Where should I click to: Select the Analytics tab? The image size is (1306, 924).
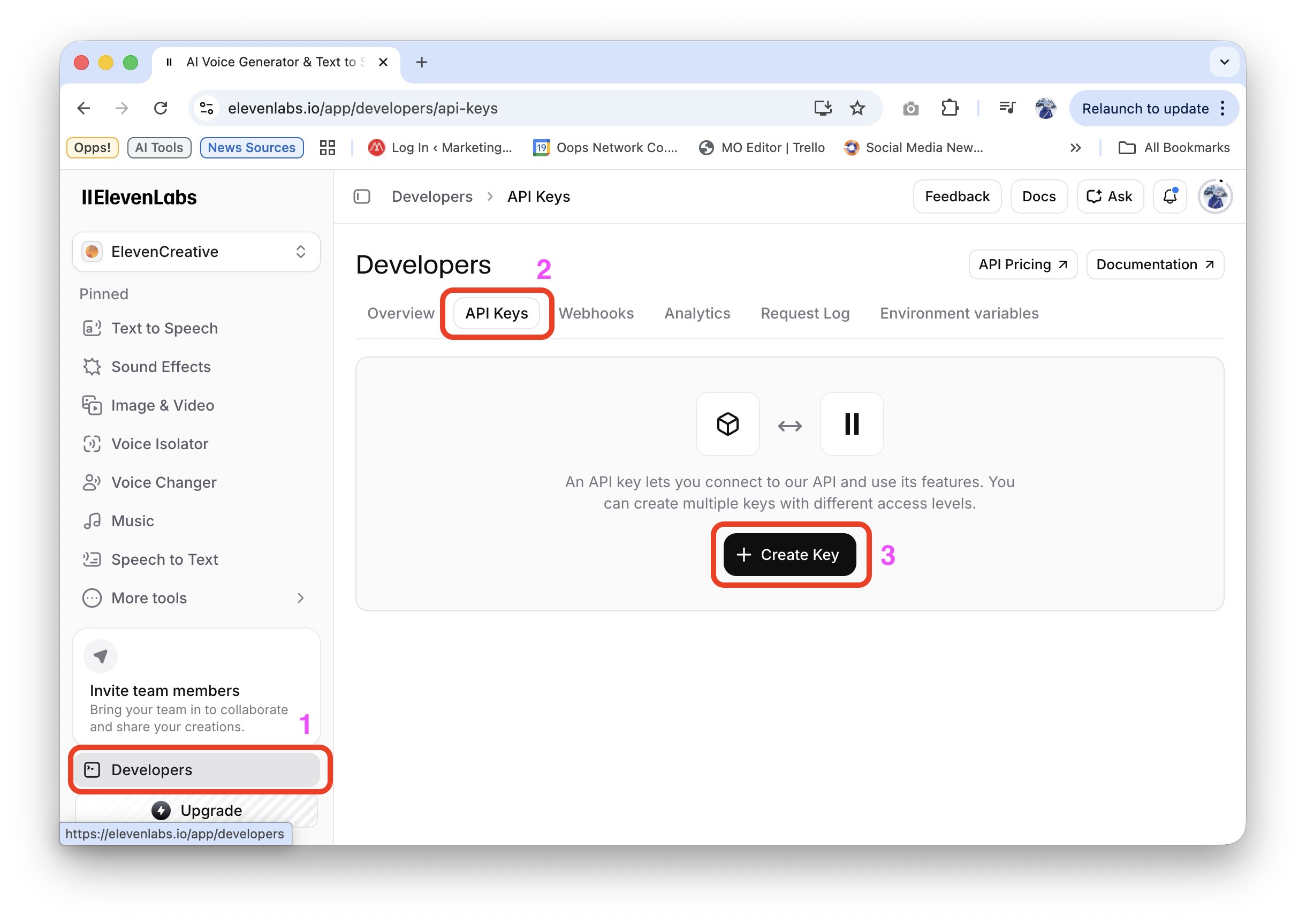[x=697, y=314]
